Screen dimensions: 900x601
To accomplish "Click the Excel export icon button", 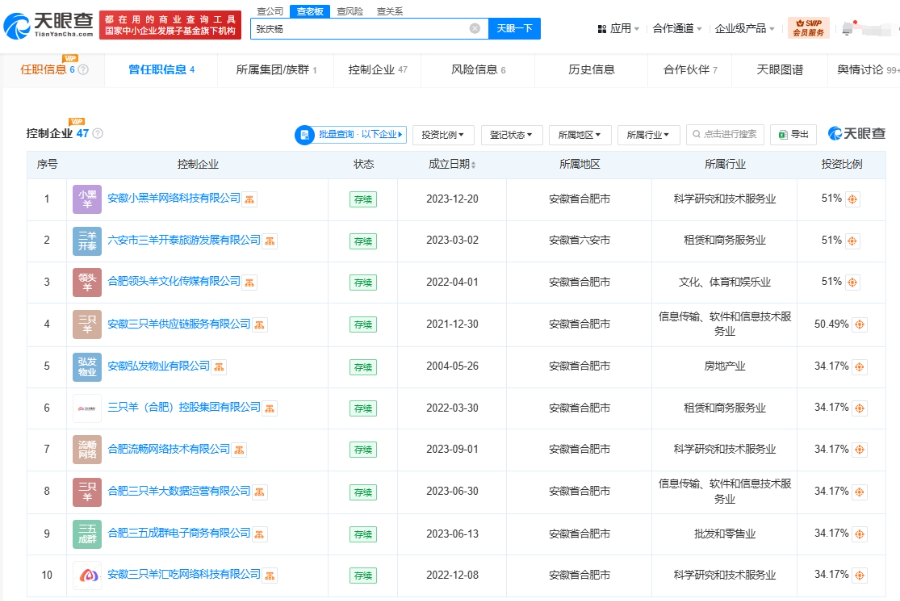I will pos(793,134).
